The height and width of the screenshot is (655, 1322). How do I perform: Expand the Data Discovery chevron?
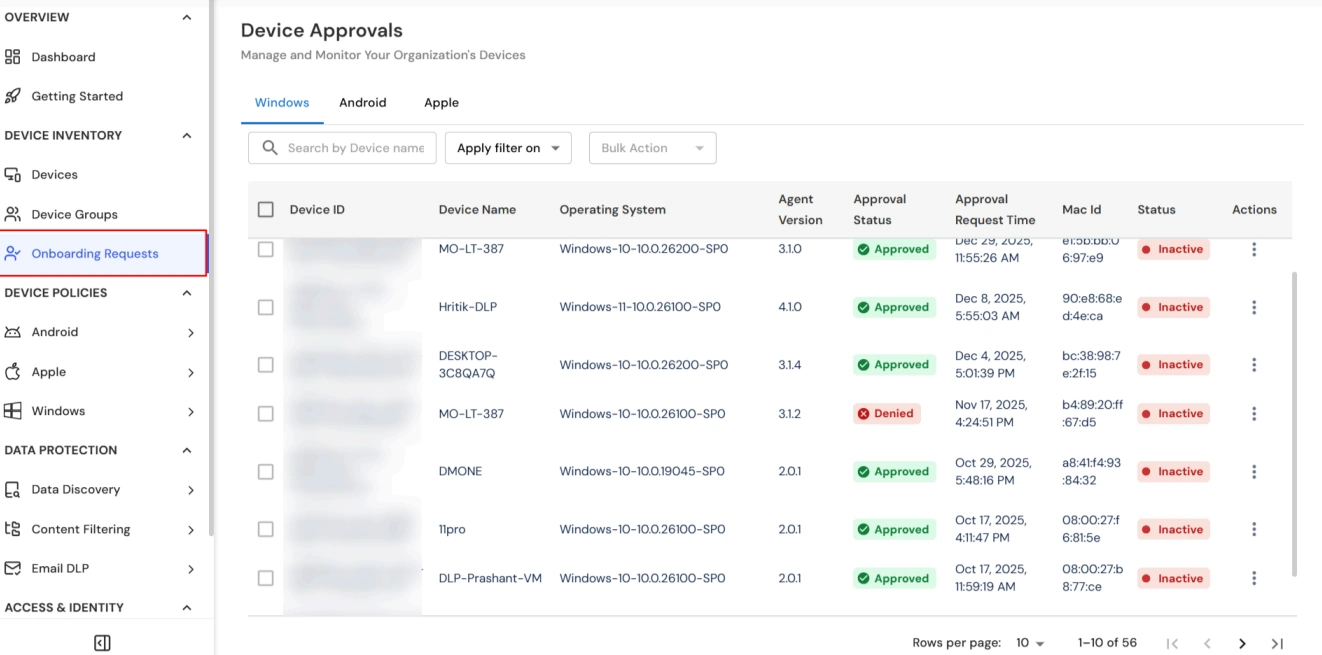click(191, 490)
